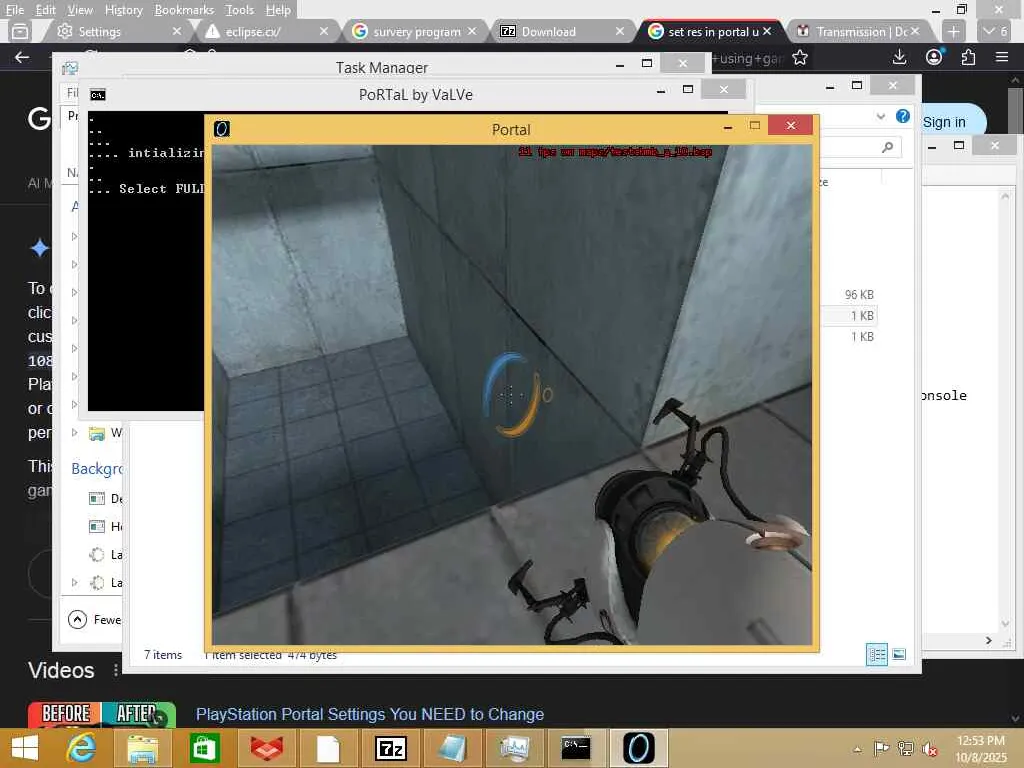Viewport: 1024px width, 768px height.
Task: Switch to the red fox browser taskbar icon
Action: click(266, 748)
